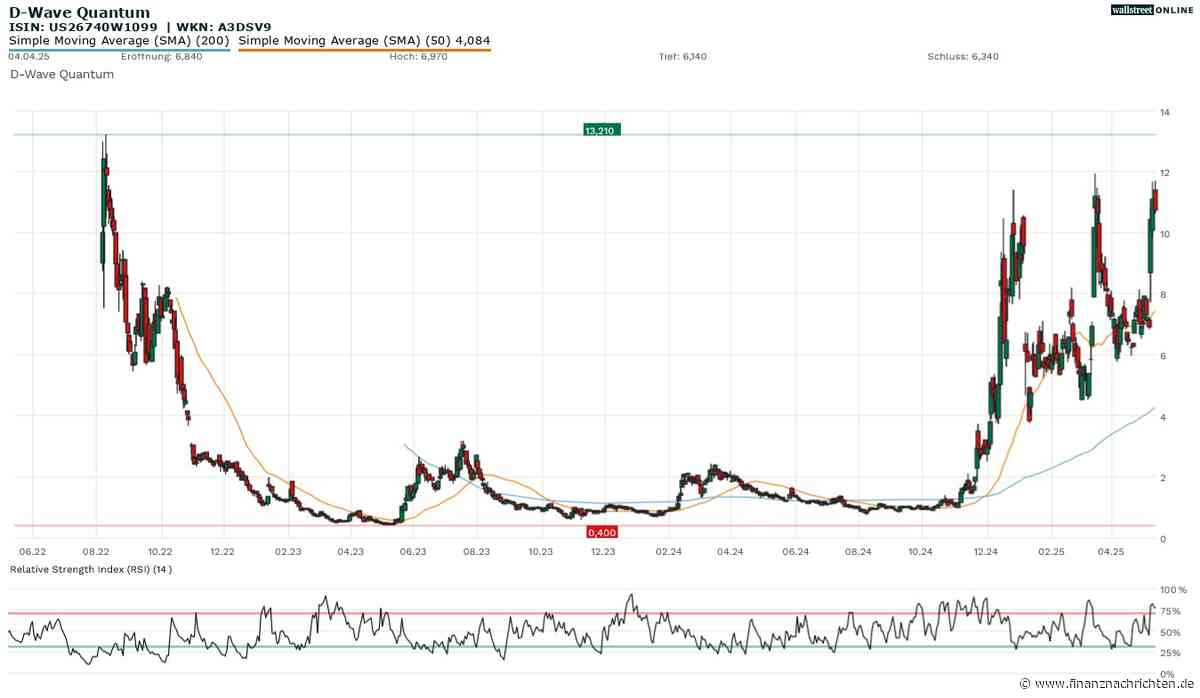Image resolution: width=1200 pixels, height=698 pixels.
Task: Click the 12.24 date axis label
Action: click(987, 550)
